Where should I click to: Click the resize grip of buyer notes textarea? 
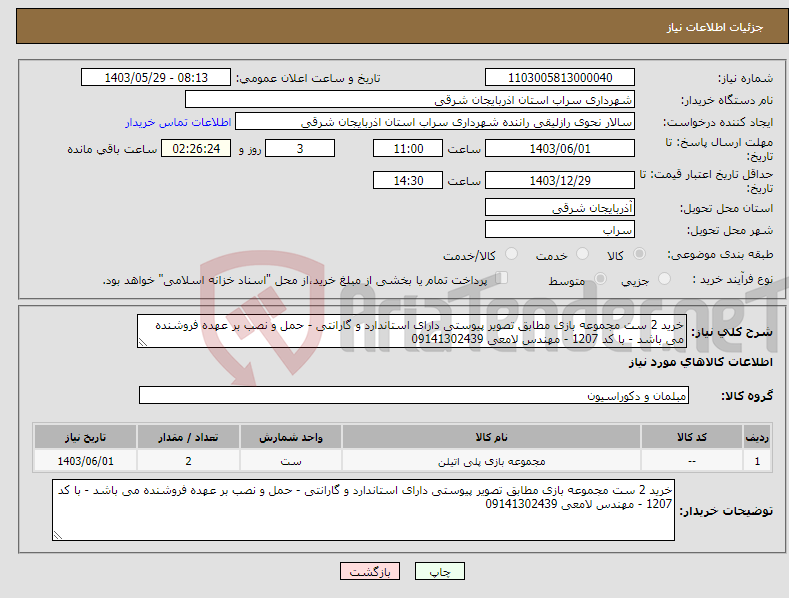[x=58, y=535]
